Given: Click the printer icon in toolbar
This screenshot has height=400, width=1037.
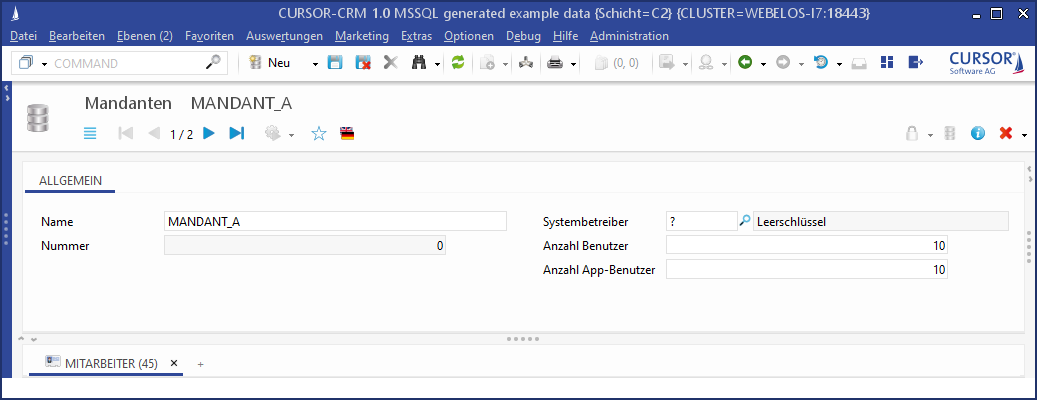Looking at the screenshot, I should [554, 63].
